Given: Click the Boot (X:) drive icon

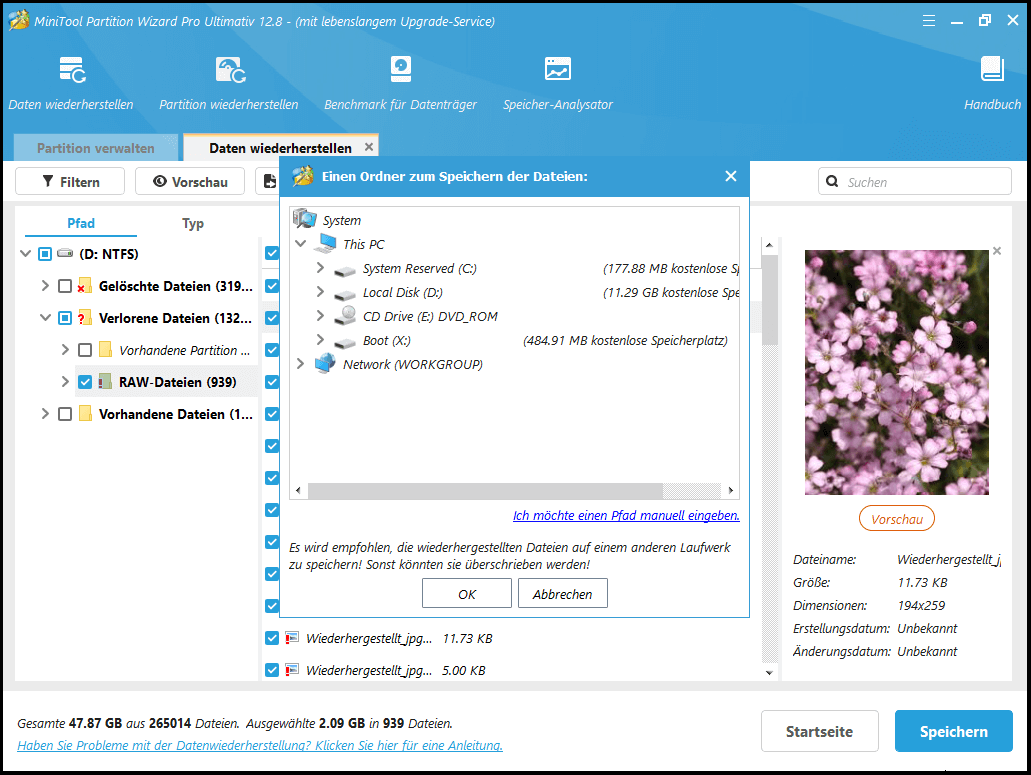Looking at the screenshot, I should (x=345, y=342).
